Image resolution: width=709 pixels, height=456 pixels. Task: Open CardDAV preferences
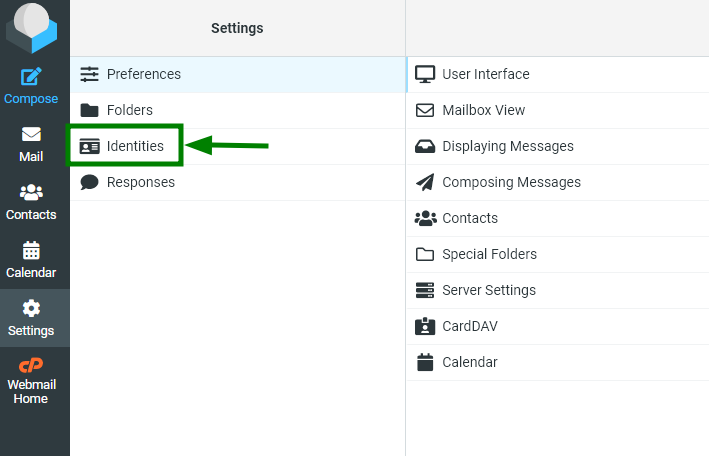coord(558,326)
